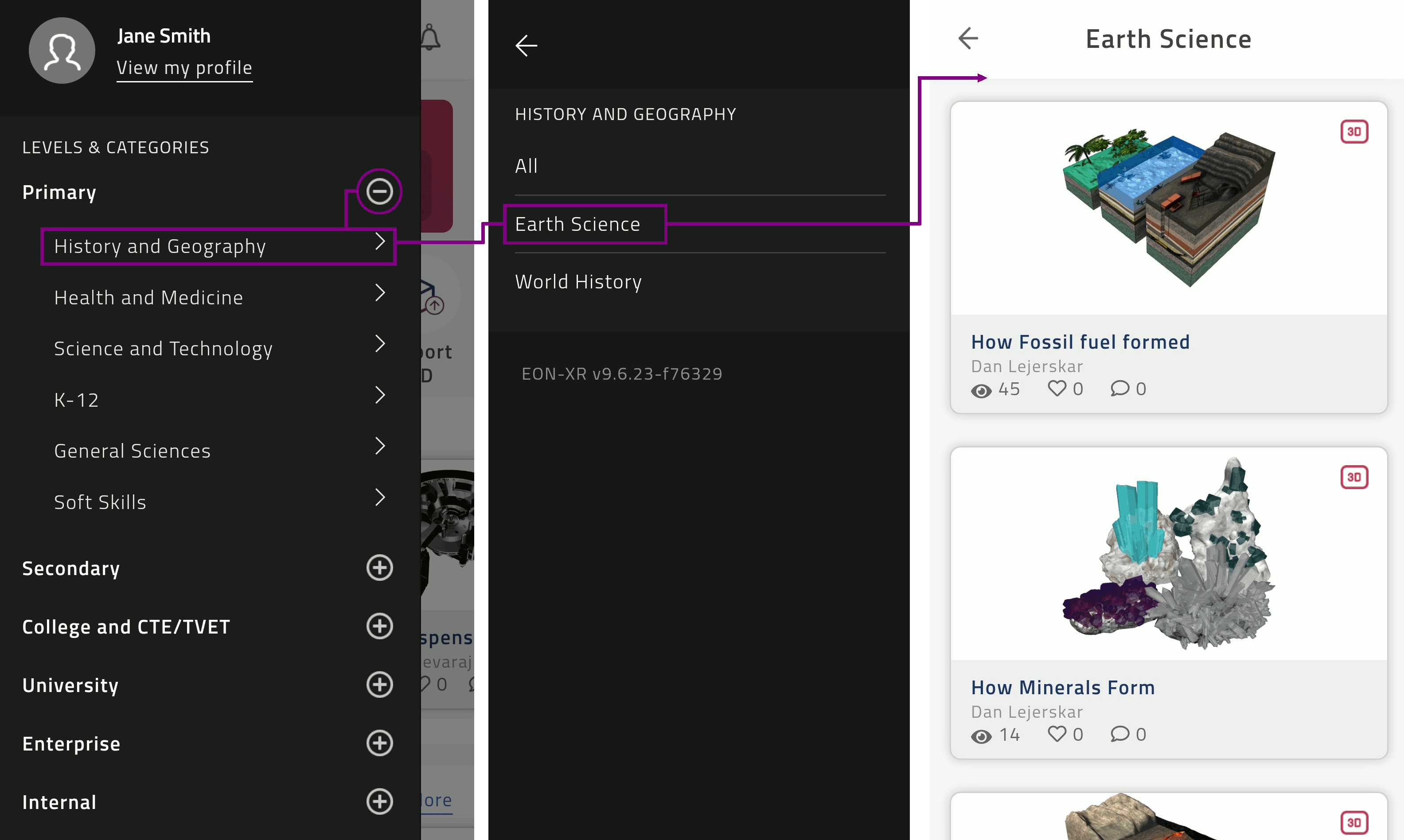
Task: Expand the Internal level plus icon
Action: [379, 801]
